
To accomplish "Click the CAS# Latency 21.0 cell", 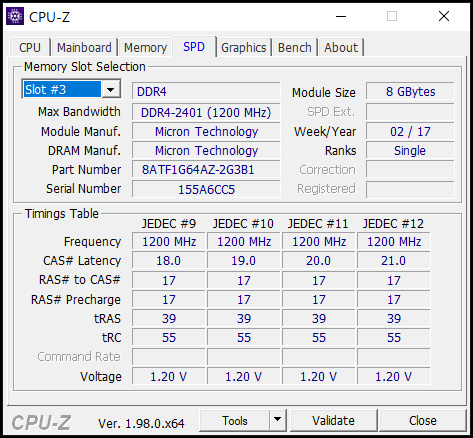I will tap(394, 260).
